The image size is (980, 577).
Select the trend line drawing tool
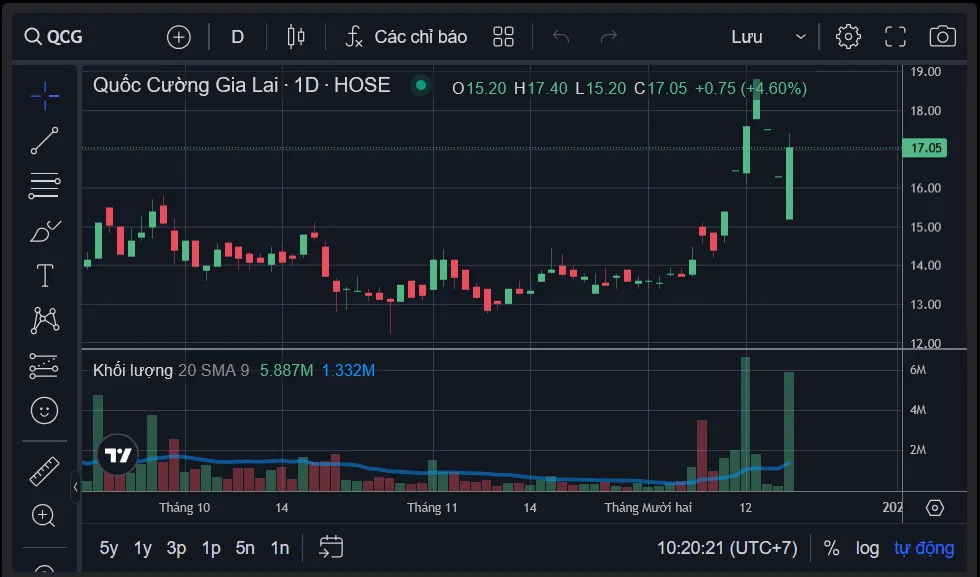point(44,141)
